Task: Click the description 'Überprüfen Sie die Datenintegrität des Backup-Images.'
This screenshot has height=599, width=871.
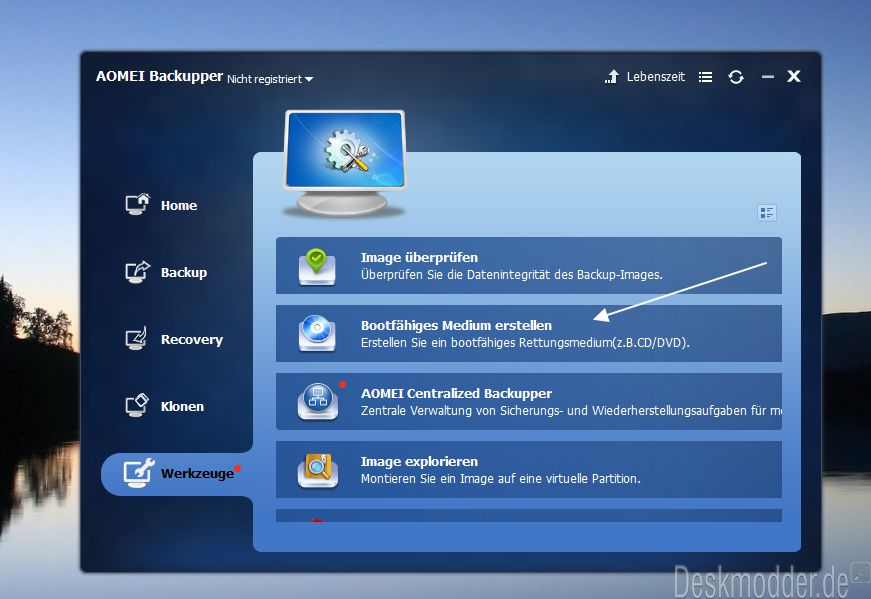Action: [x=512, y=274]
